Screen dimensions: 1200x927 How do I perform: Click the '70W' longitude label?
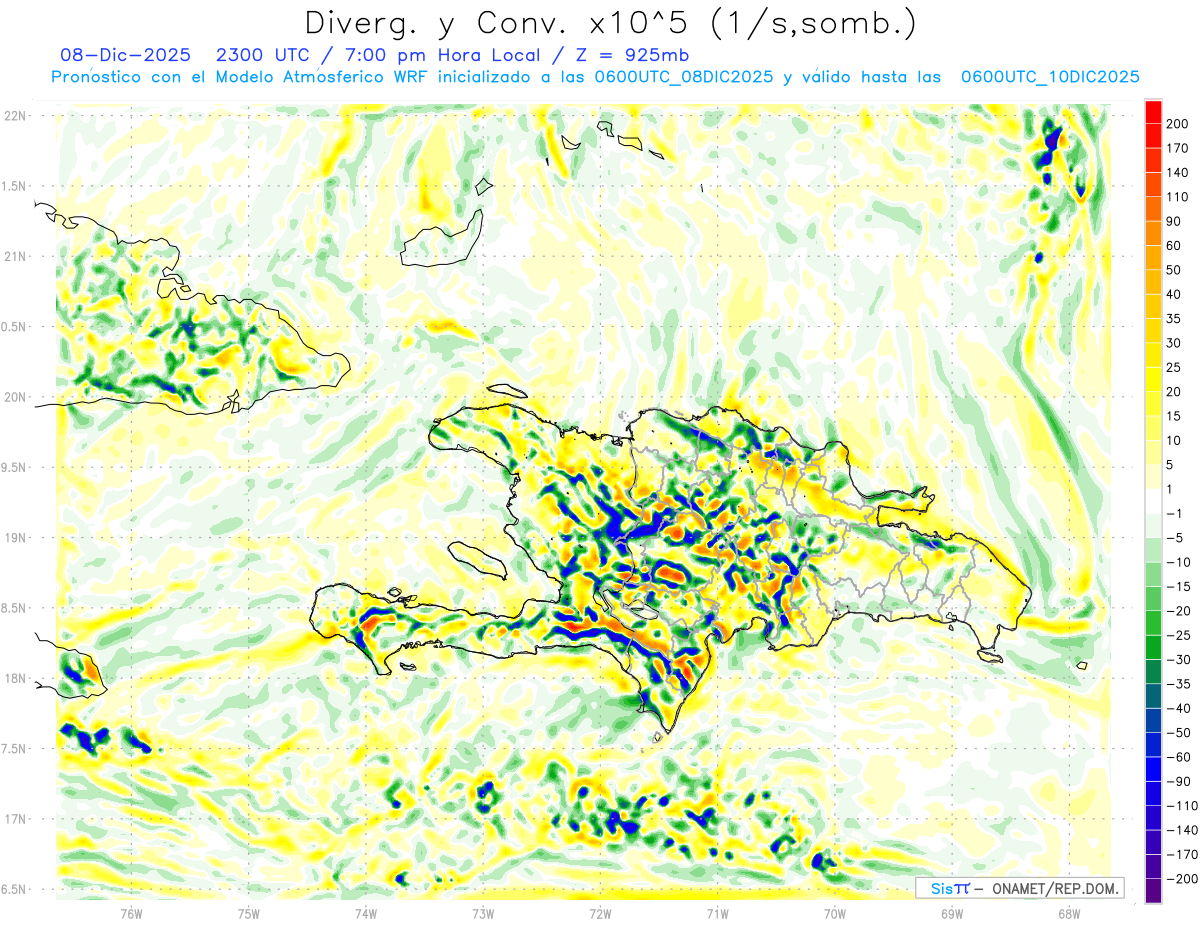835,913
